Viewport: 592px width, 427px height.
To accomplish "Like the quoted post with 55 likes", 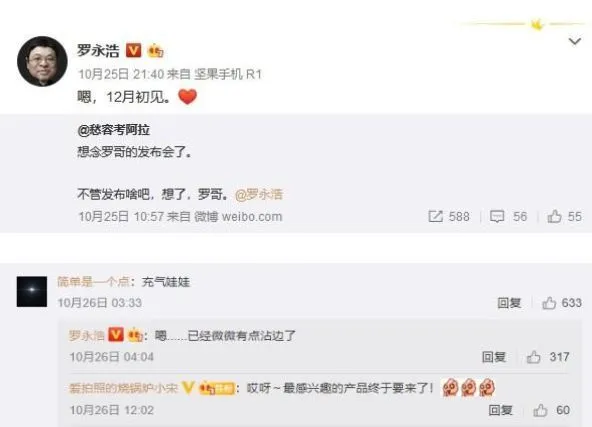I will [554, 216].
